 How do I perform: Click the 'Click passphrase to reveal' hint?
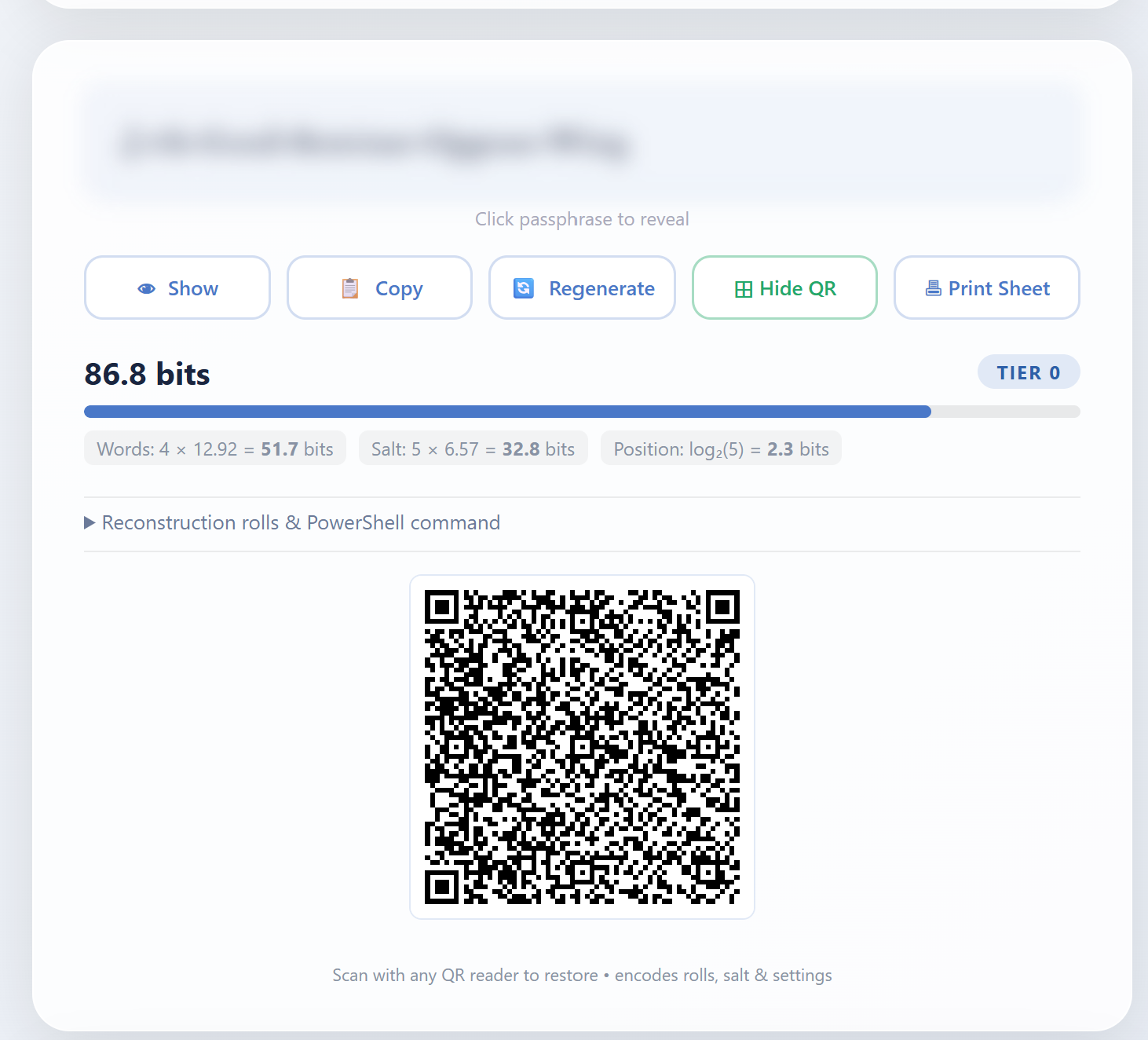582,219
